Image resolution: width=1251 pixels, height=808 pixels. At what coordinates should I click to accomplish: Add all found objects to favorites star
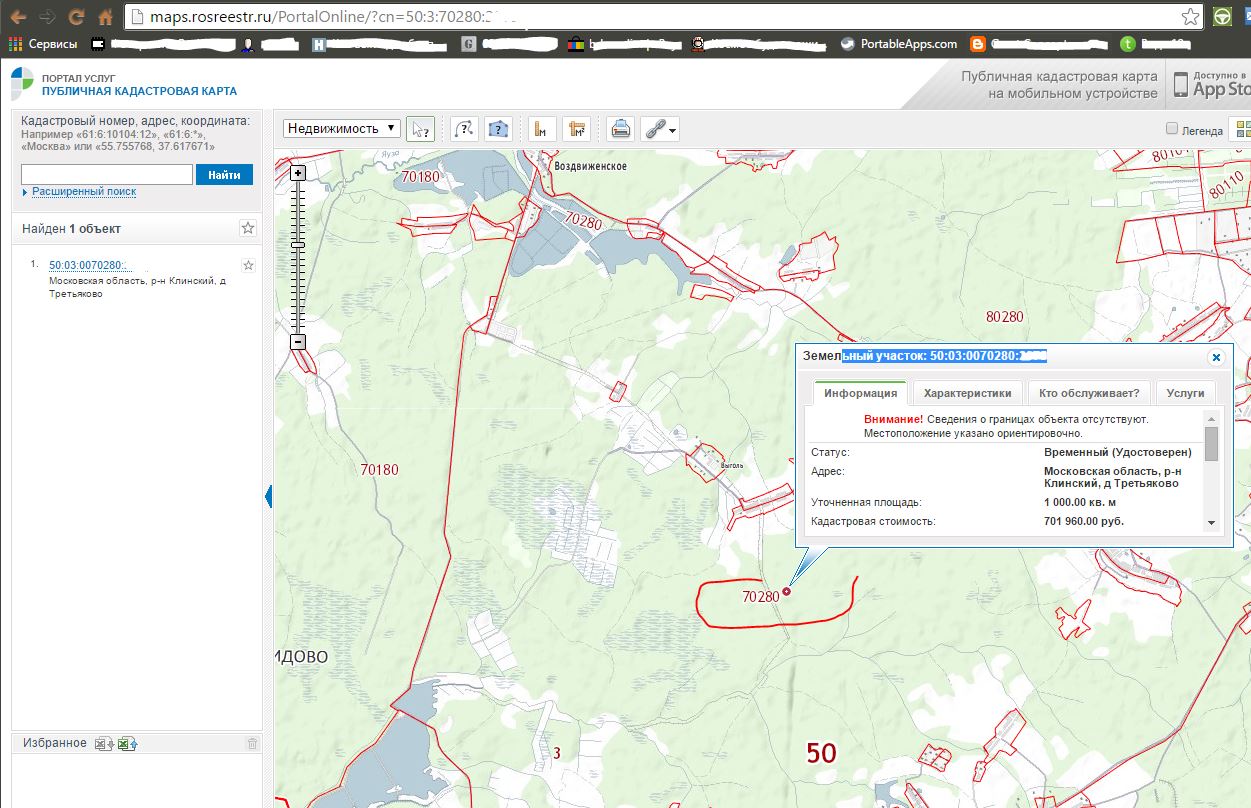248,228
